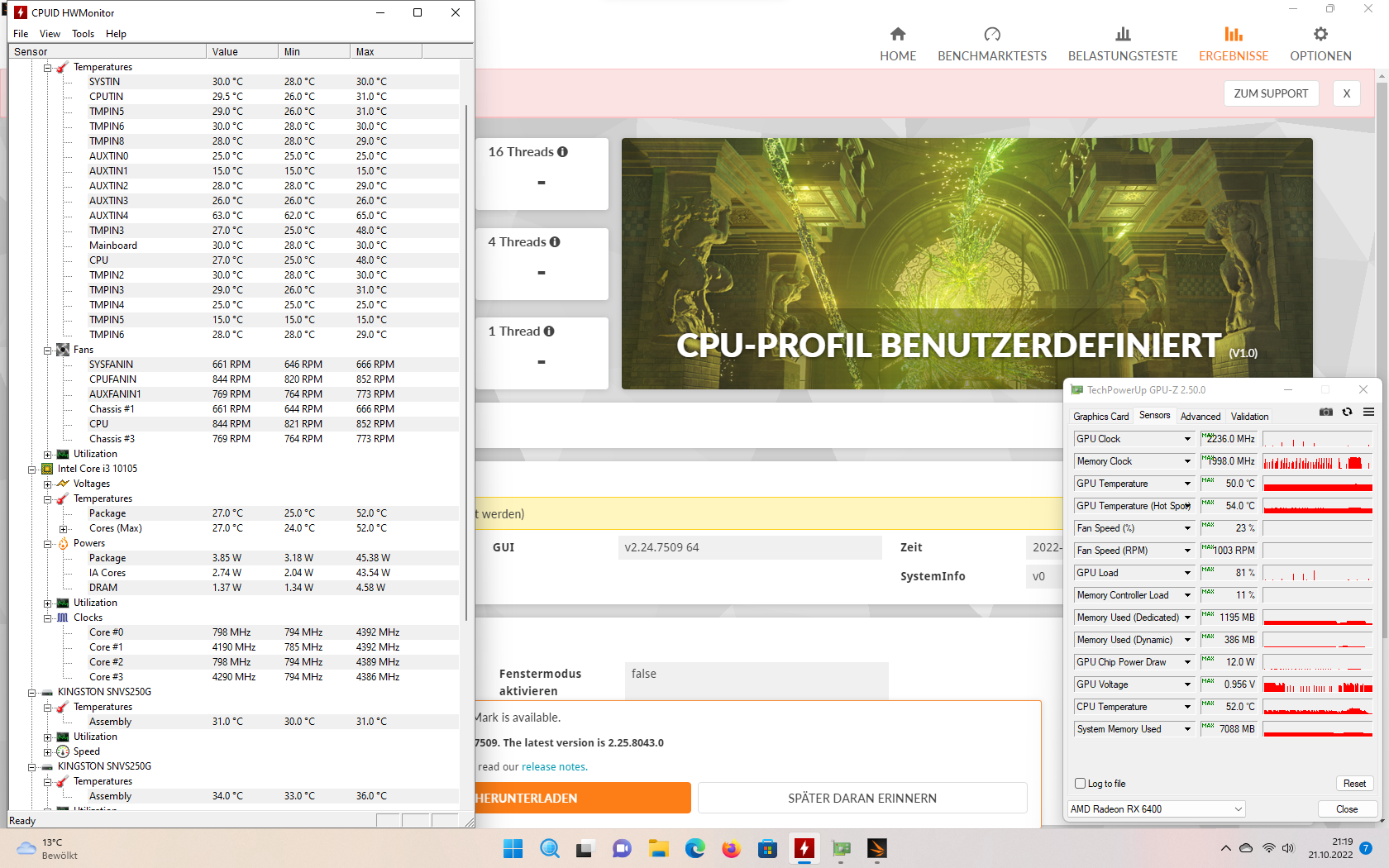Click the Wi-Fi icon in system tray
Viewport: 1389px width, 868px height.
point(1267,847)
